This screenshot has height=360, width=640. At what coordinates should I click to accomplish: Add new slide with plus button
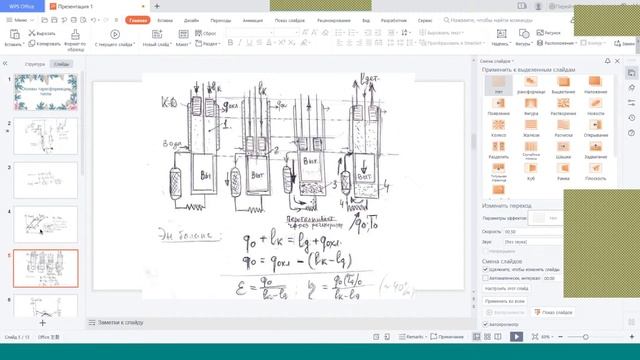(42, 322)
